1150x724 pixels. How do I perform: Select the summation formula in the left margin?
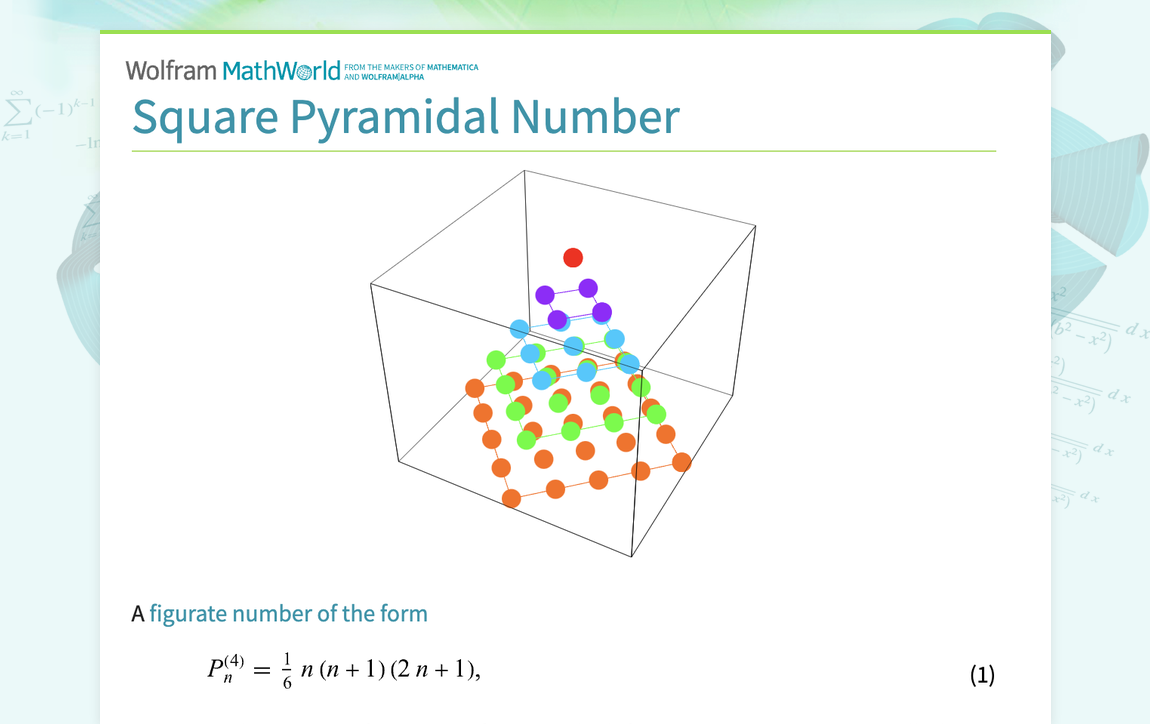click(30, 110)
